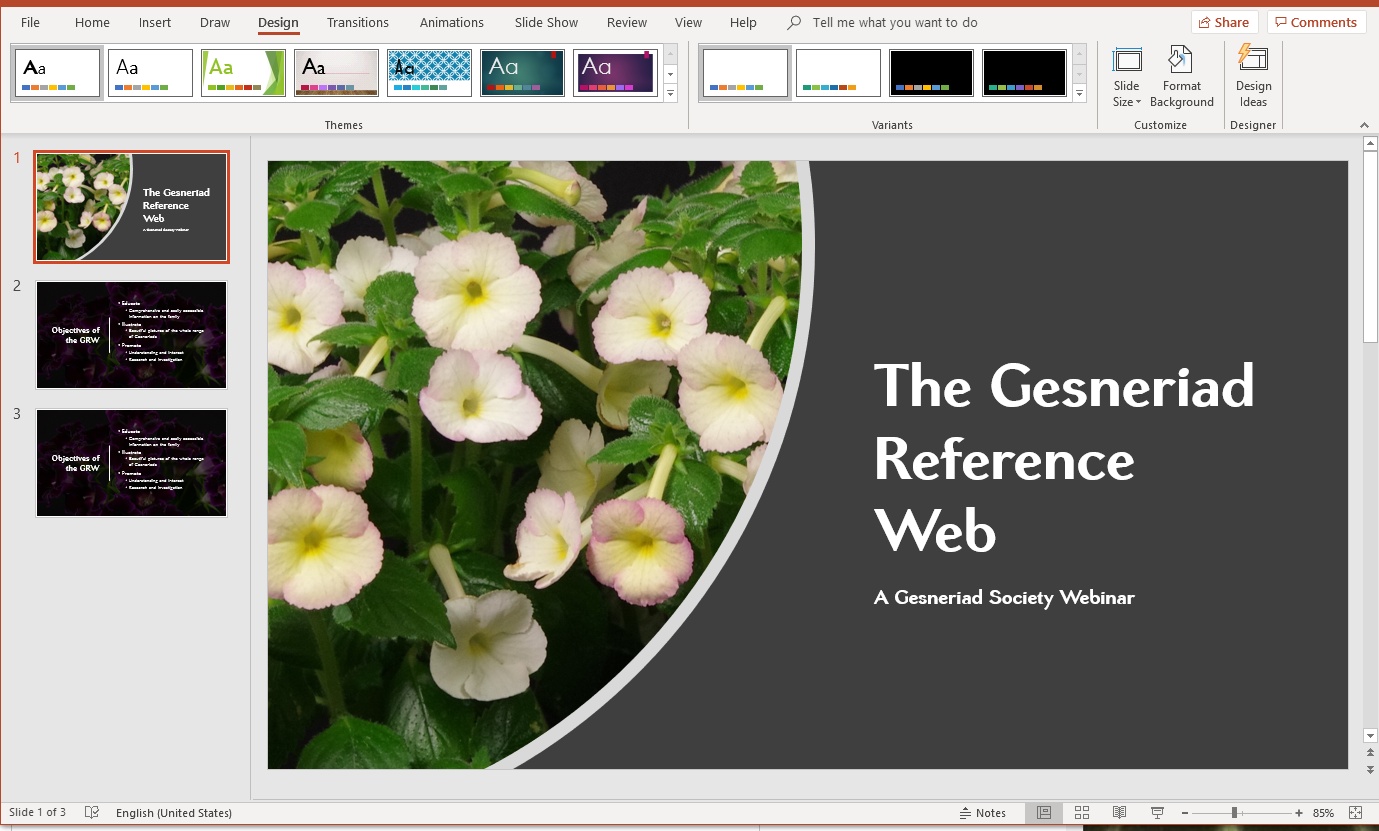Click vertical scrollbar down arrow
Image resolution: width=1379 pixels, height=831 pixels.
tap(1370, 736)
